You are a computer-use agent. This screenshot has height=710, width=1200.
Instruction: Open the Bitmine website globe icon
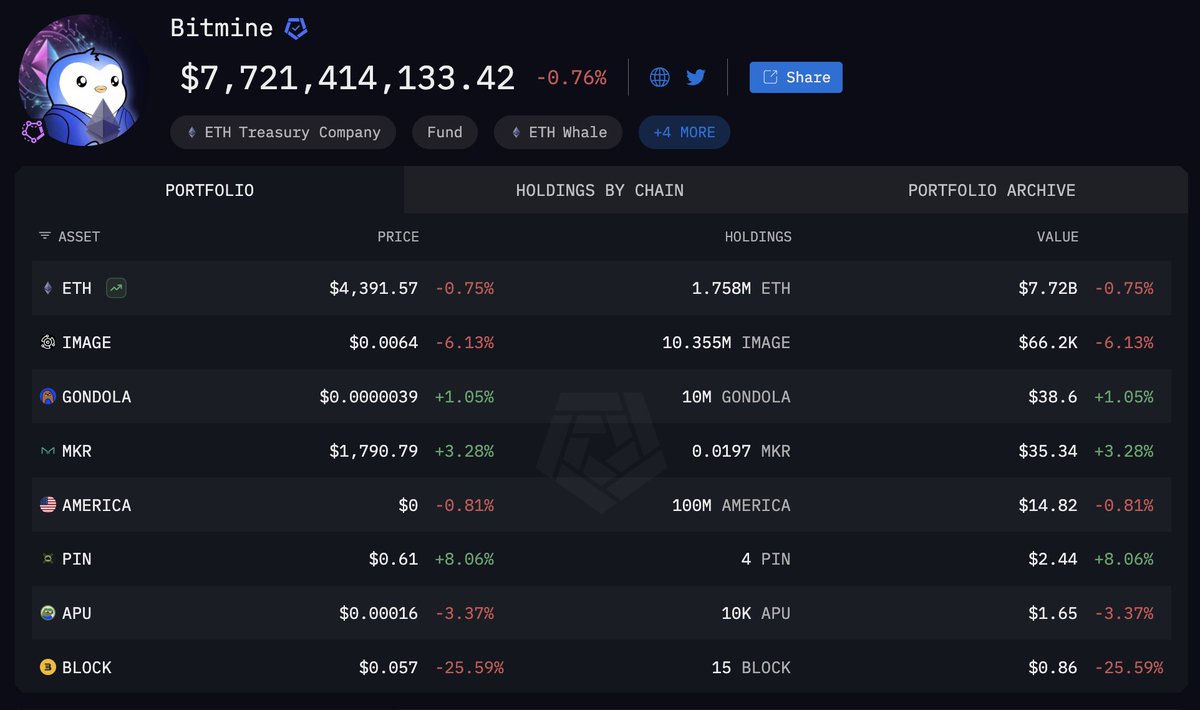click(x=660, y=77)
